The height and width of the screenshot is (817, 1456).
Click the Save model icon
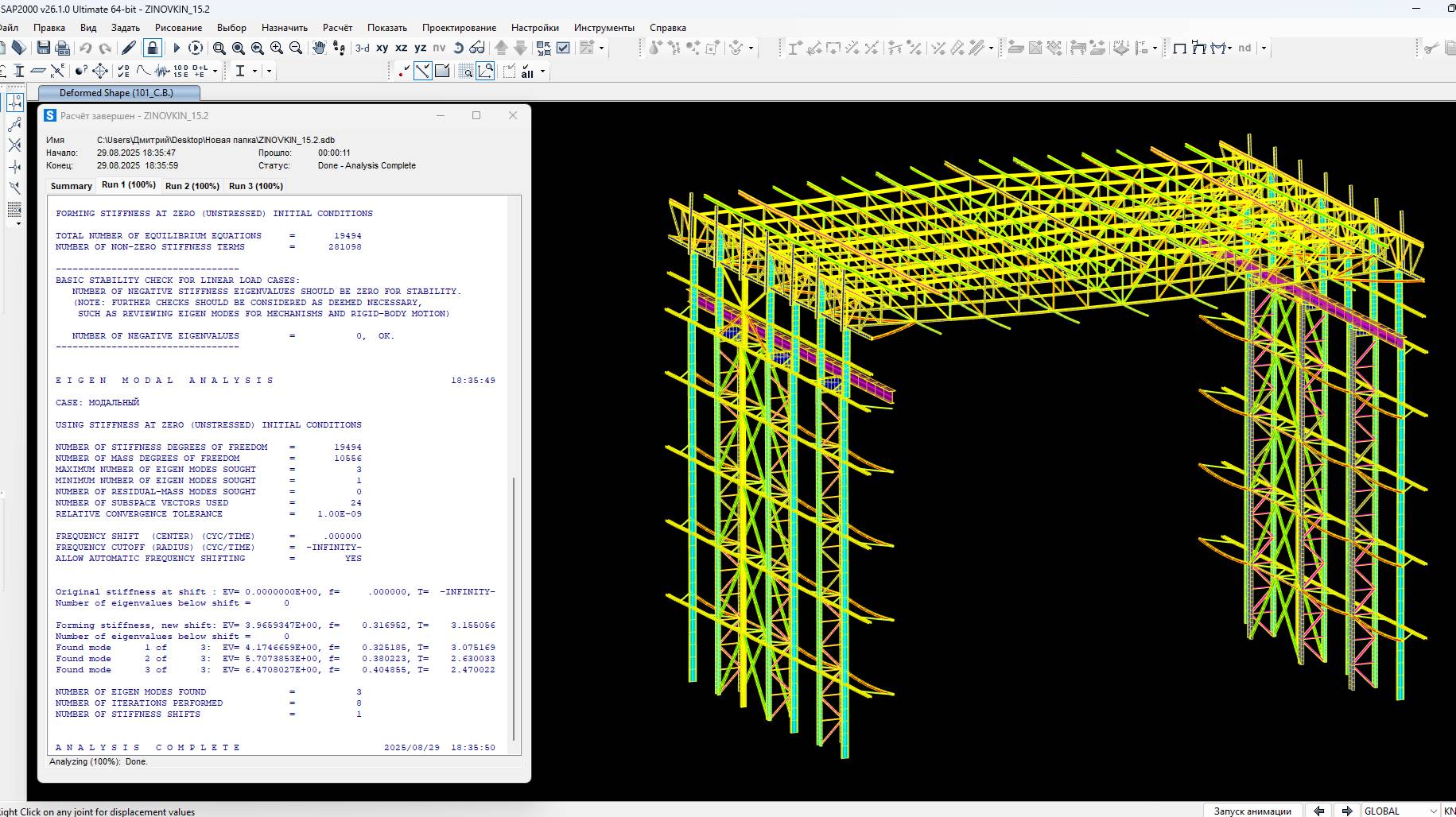[44, 48]
